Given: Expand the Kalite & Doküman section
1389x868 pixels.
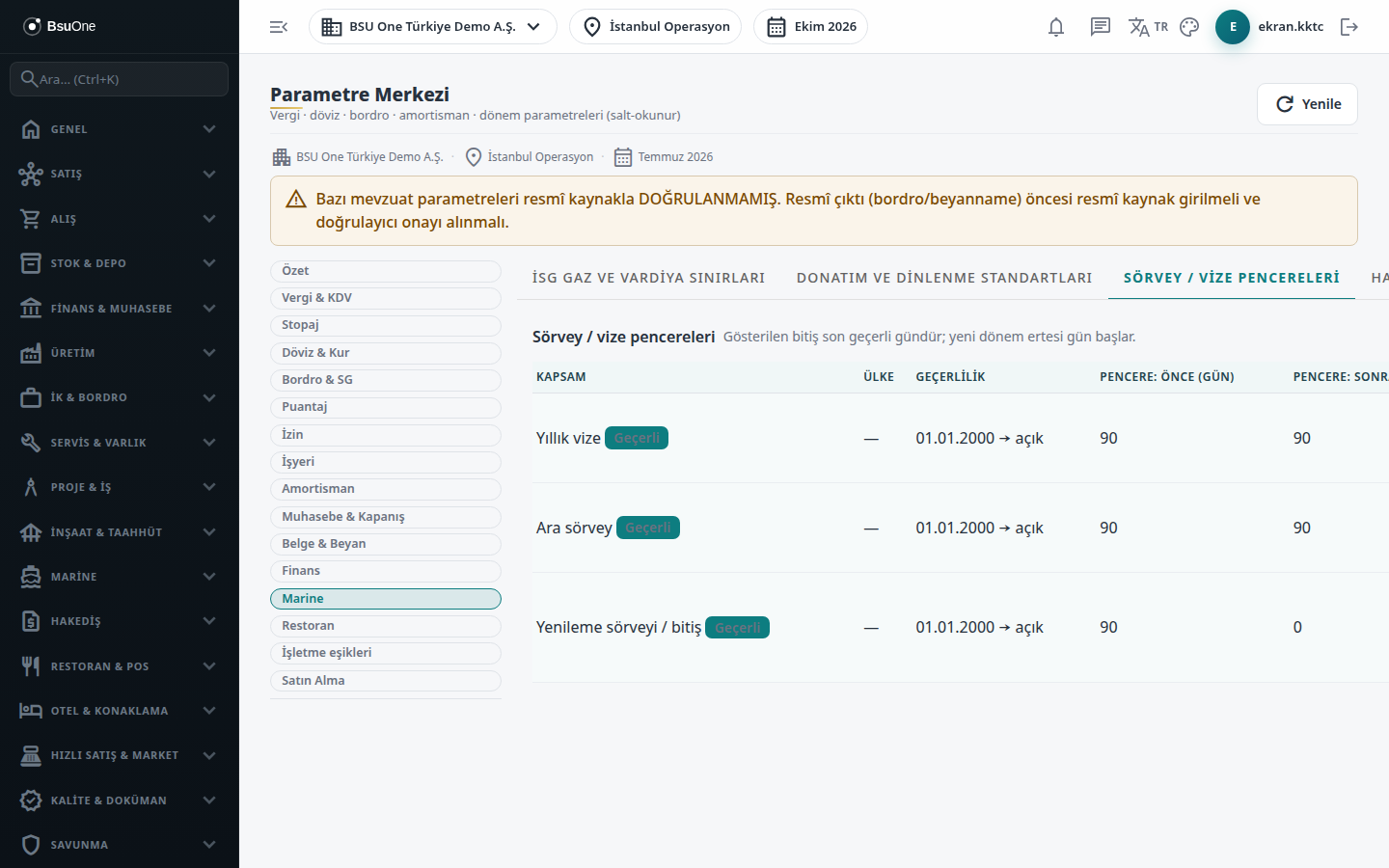Looking at the screenshot, I should (x=120, y=800).
